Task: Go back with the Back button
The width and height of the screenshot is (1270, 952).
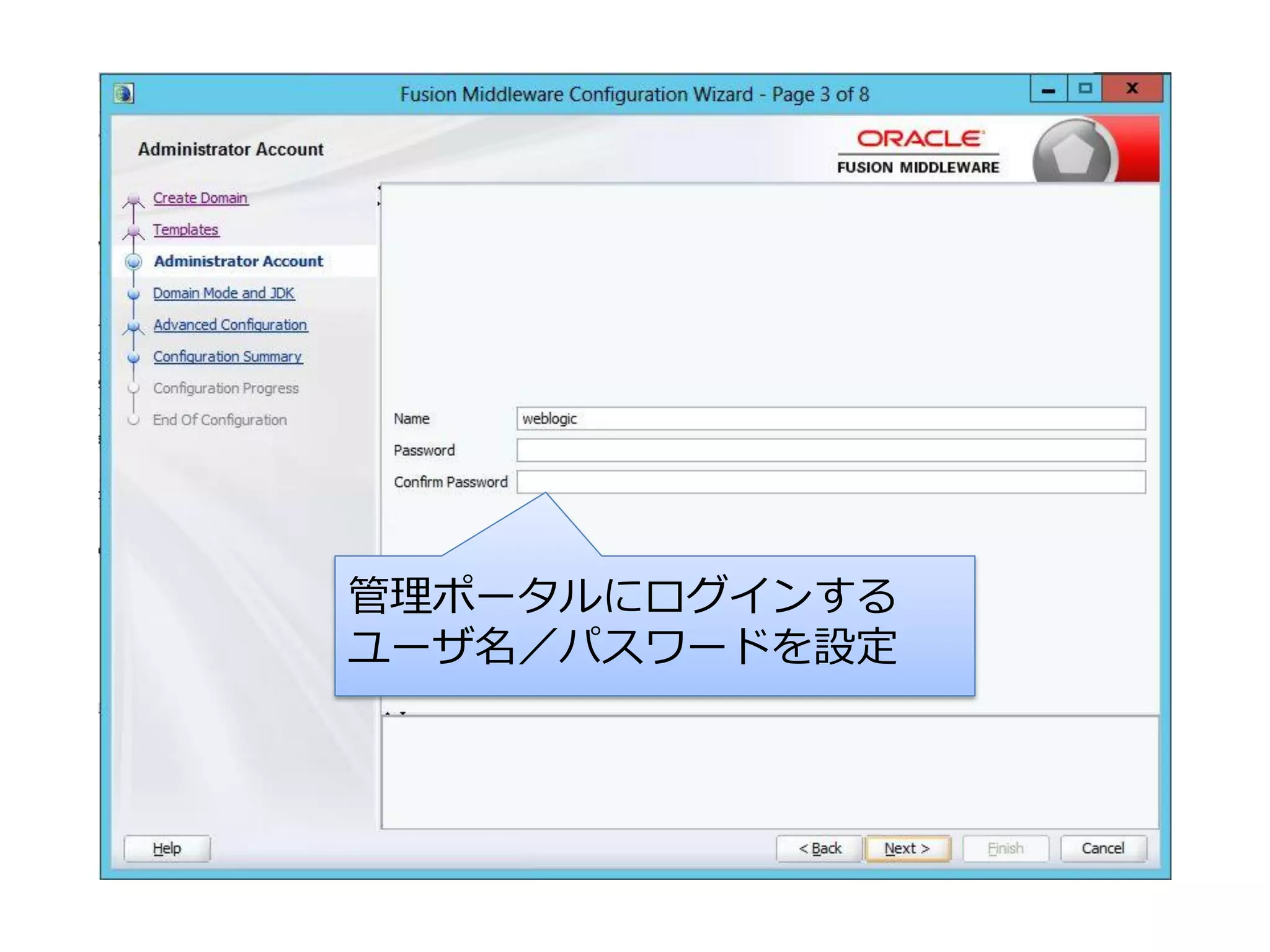Action: (x=819, y=848)
